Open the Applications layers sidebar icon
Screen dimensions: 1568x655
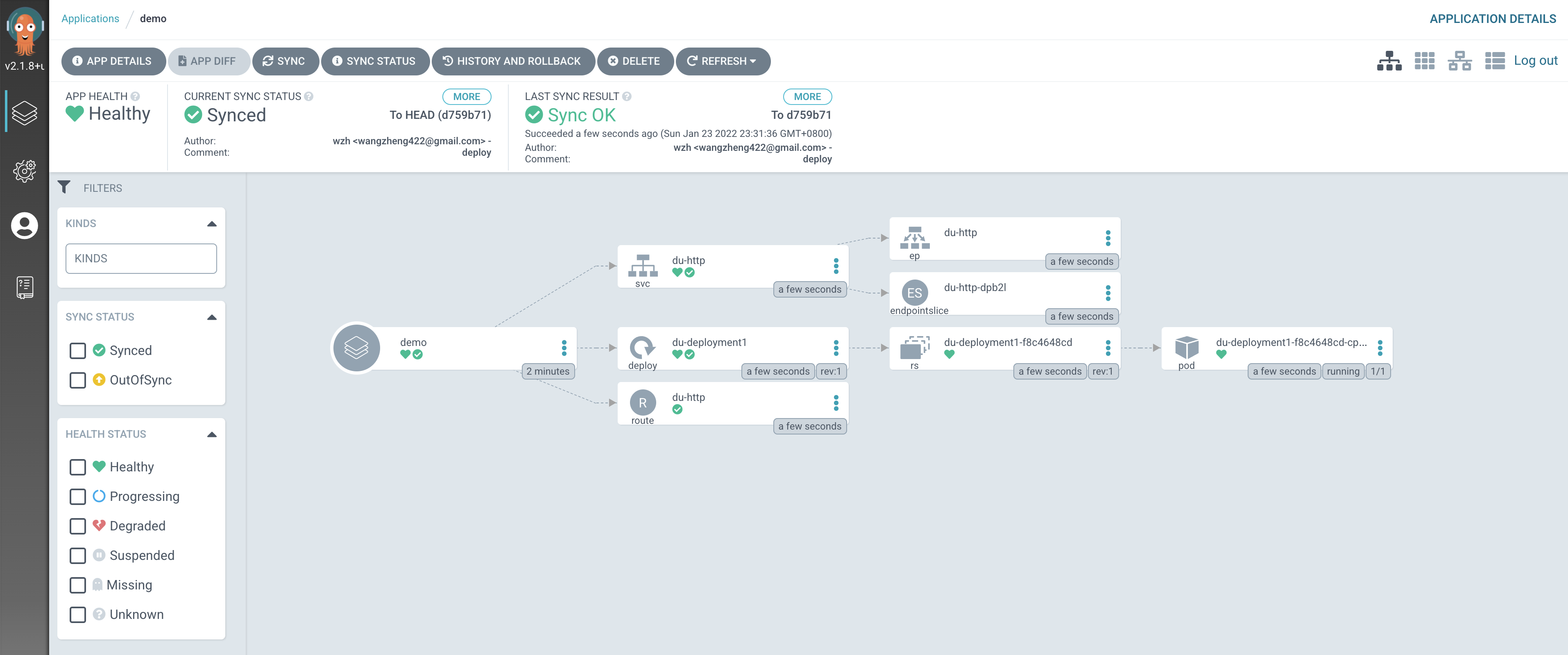[24, 113]
